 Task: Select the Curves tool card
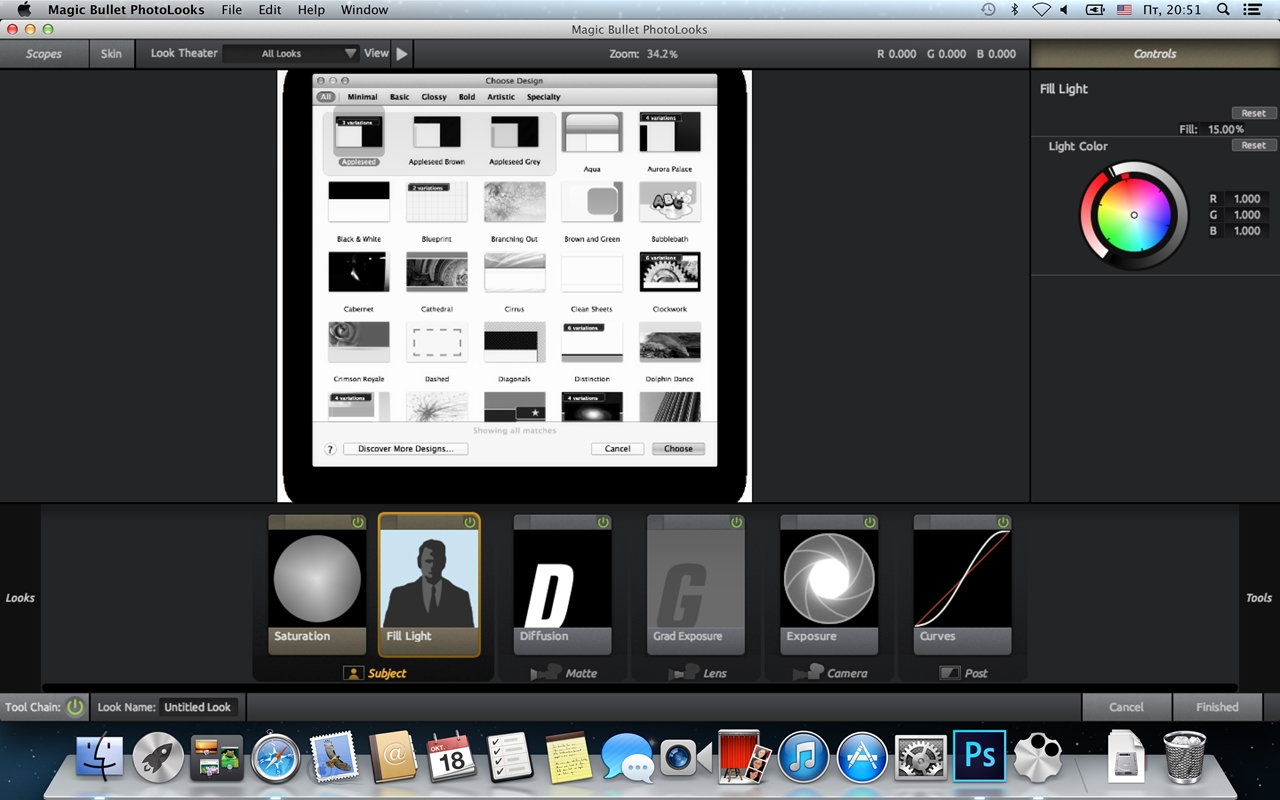point(962,585)
